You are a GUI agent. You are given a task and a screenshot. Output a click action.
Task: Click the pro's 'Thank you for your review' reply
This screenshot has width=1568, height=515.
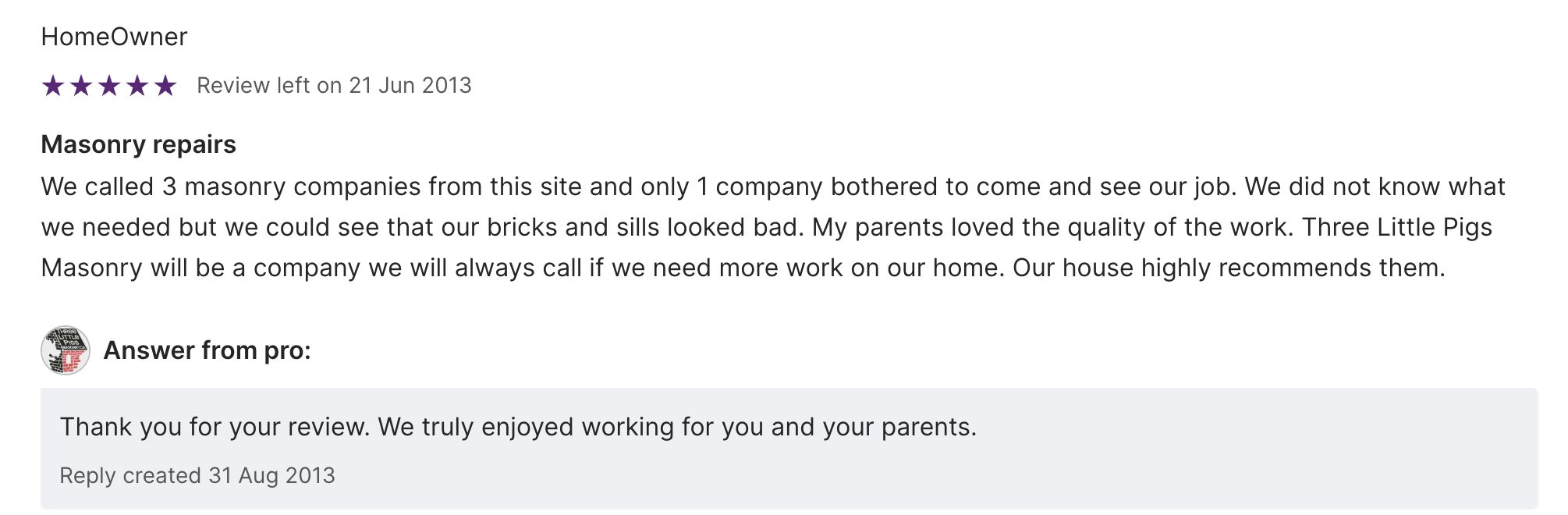(x=518, y=427)
